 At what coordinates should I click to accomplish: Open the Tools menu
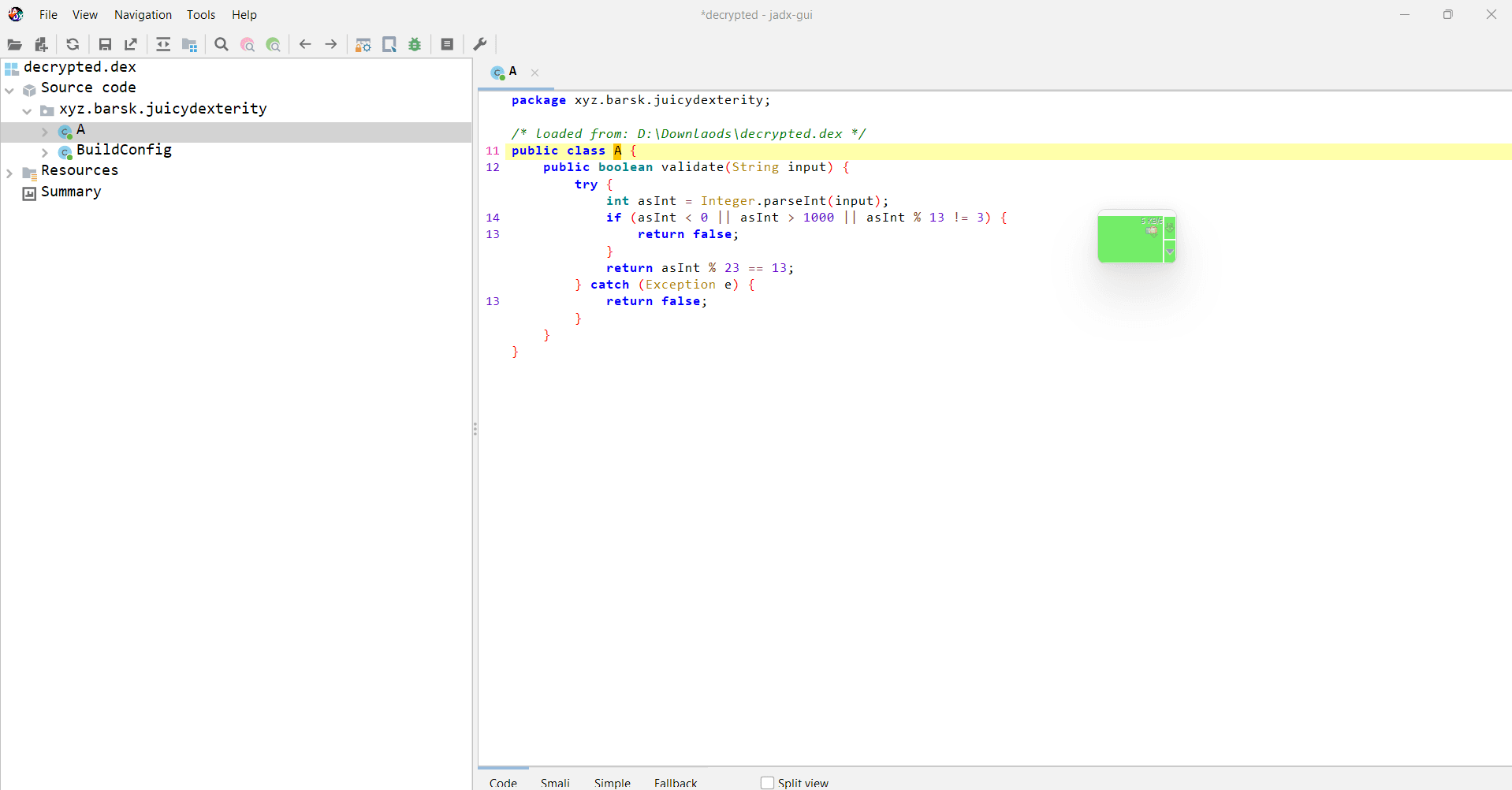201,15
